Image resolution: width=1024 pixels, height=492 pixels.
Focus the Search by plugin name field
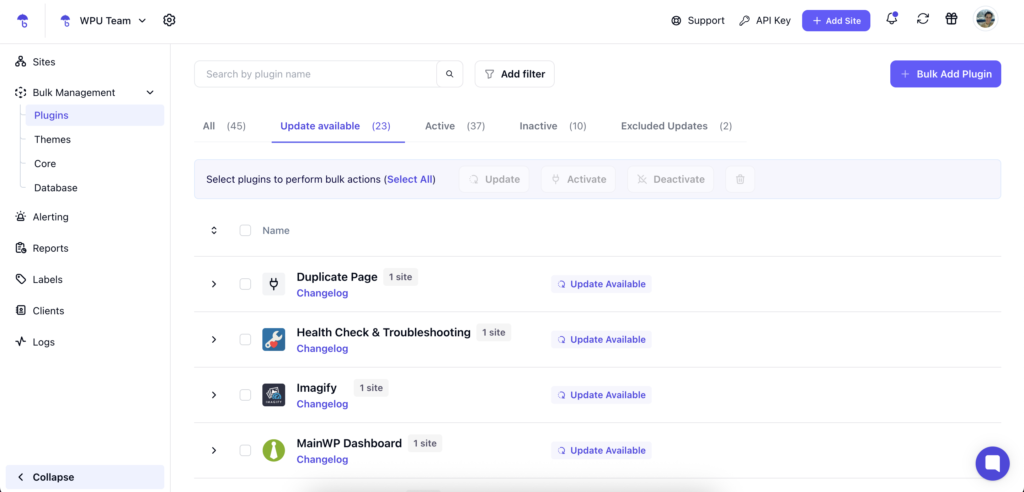click(315, 74)
